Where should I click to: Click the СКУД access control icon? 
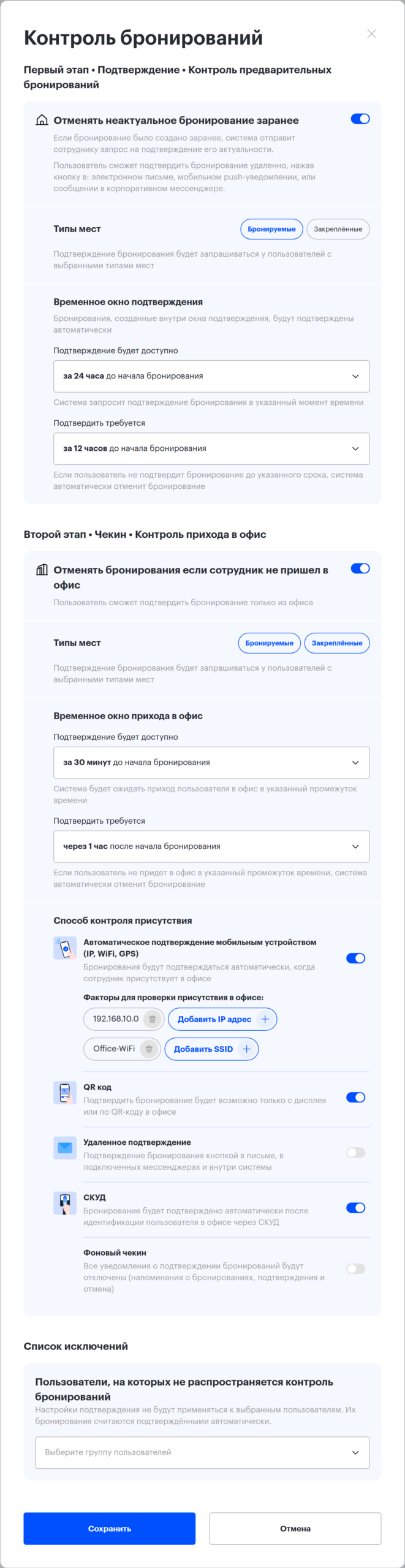(65, 1204)
